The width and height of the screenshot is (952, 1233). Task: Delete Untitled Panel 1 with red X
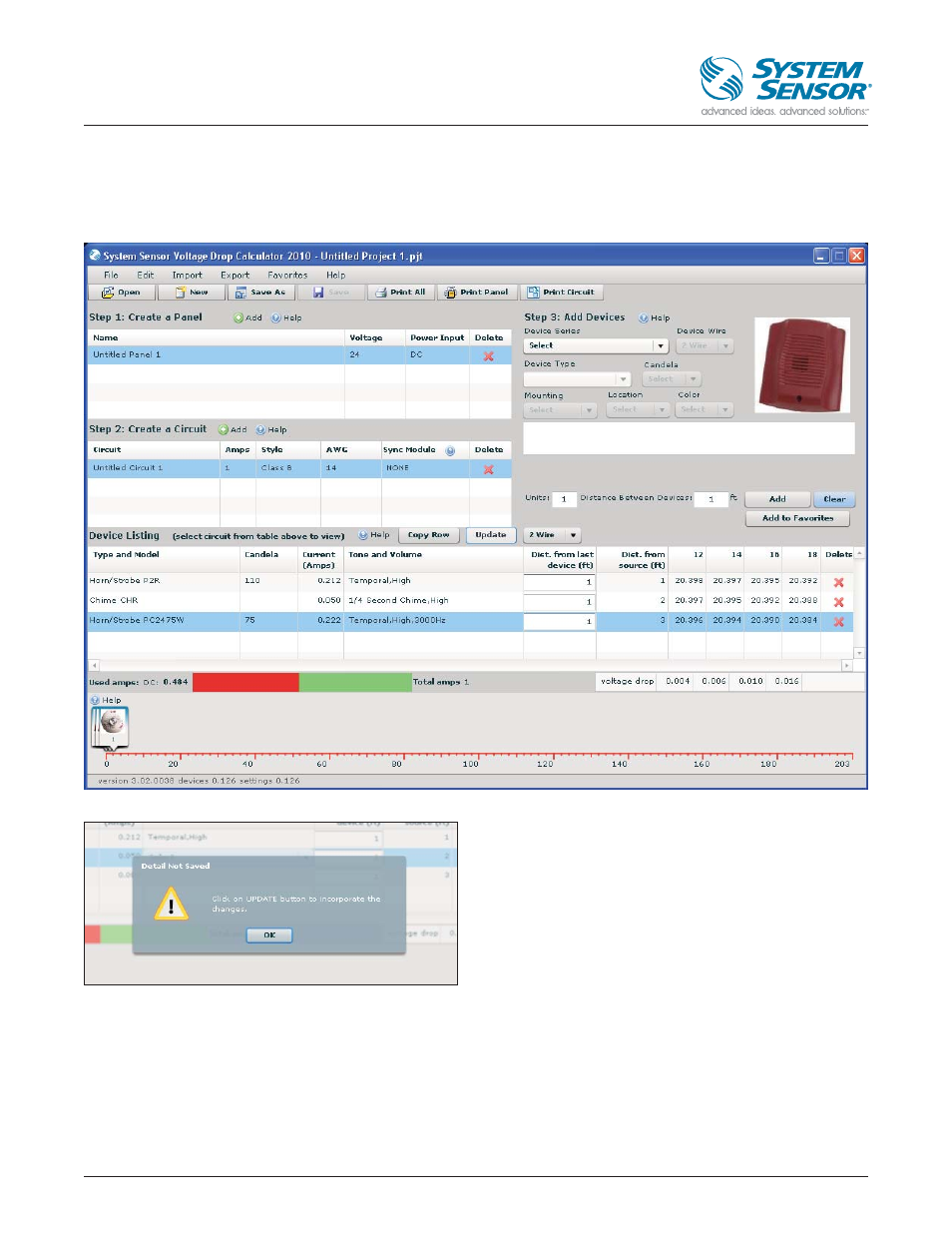point(489,356)
